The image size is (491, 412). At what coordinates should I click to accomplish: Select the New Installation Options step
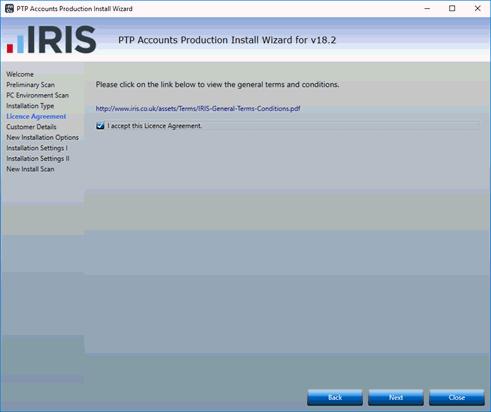(42, 137)
